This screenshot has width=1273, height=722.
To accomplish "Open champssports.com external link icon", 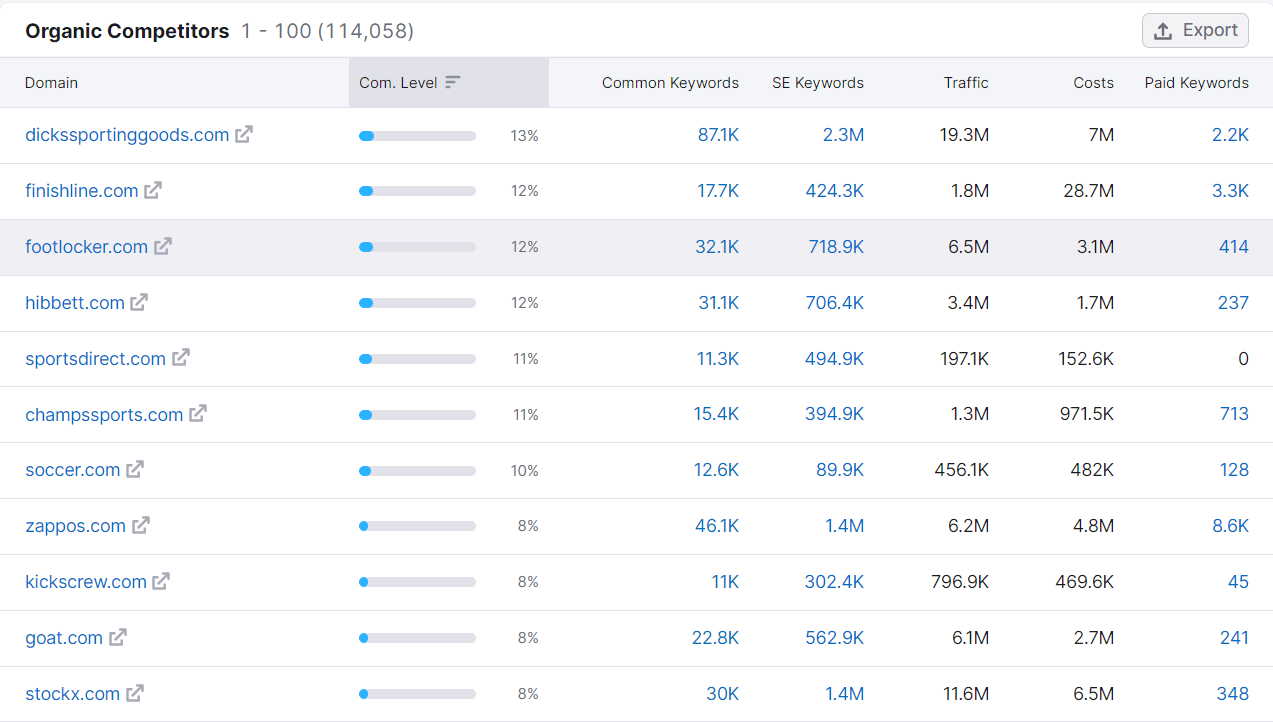I will coord(198,414).
